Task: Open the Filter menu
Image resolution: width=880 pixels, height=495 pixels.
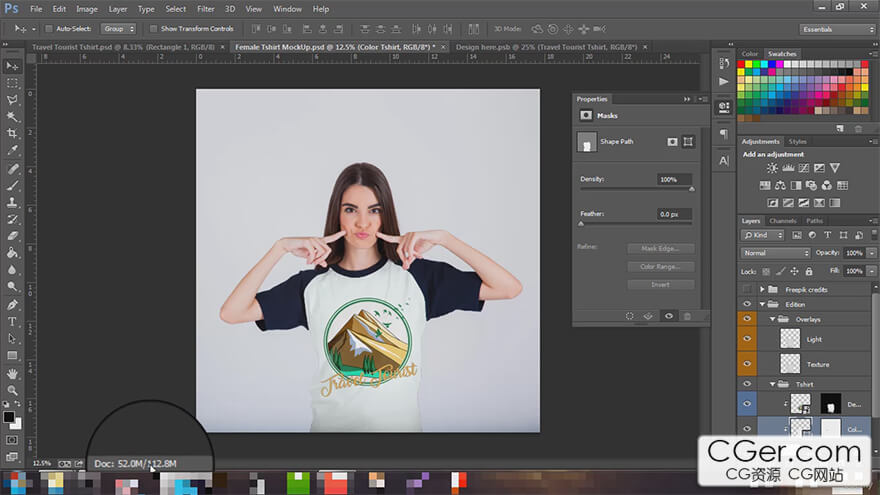Action: coord(205,9)
